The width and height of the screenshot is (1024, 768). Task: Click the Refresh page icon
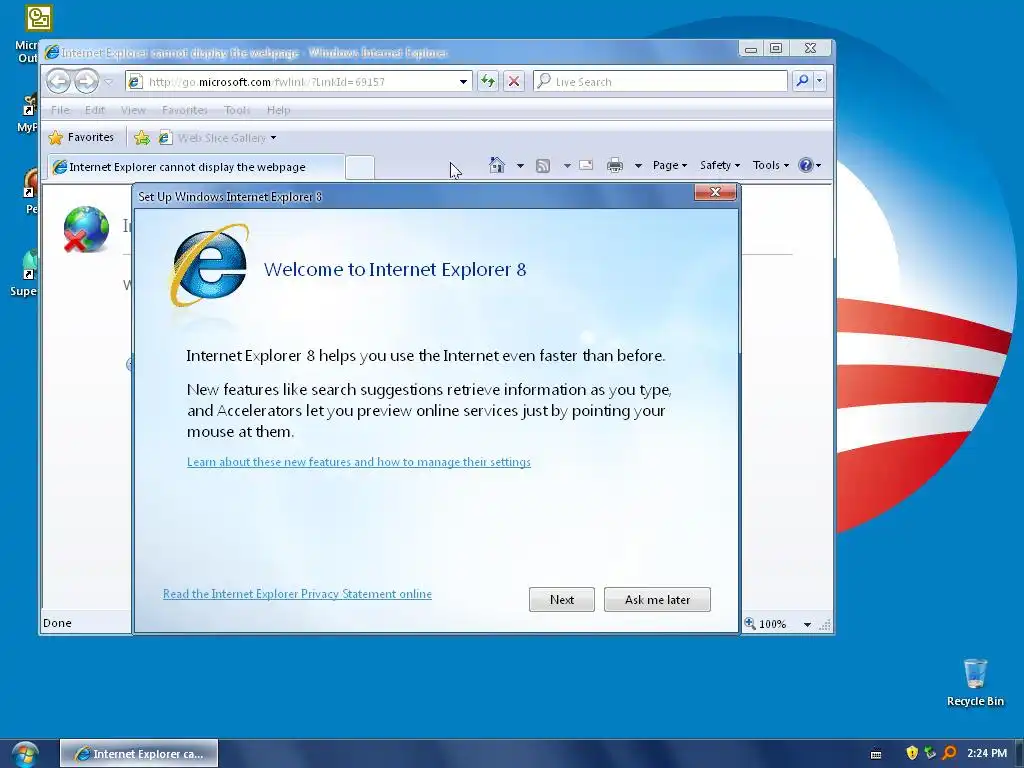point(487,82)
